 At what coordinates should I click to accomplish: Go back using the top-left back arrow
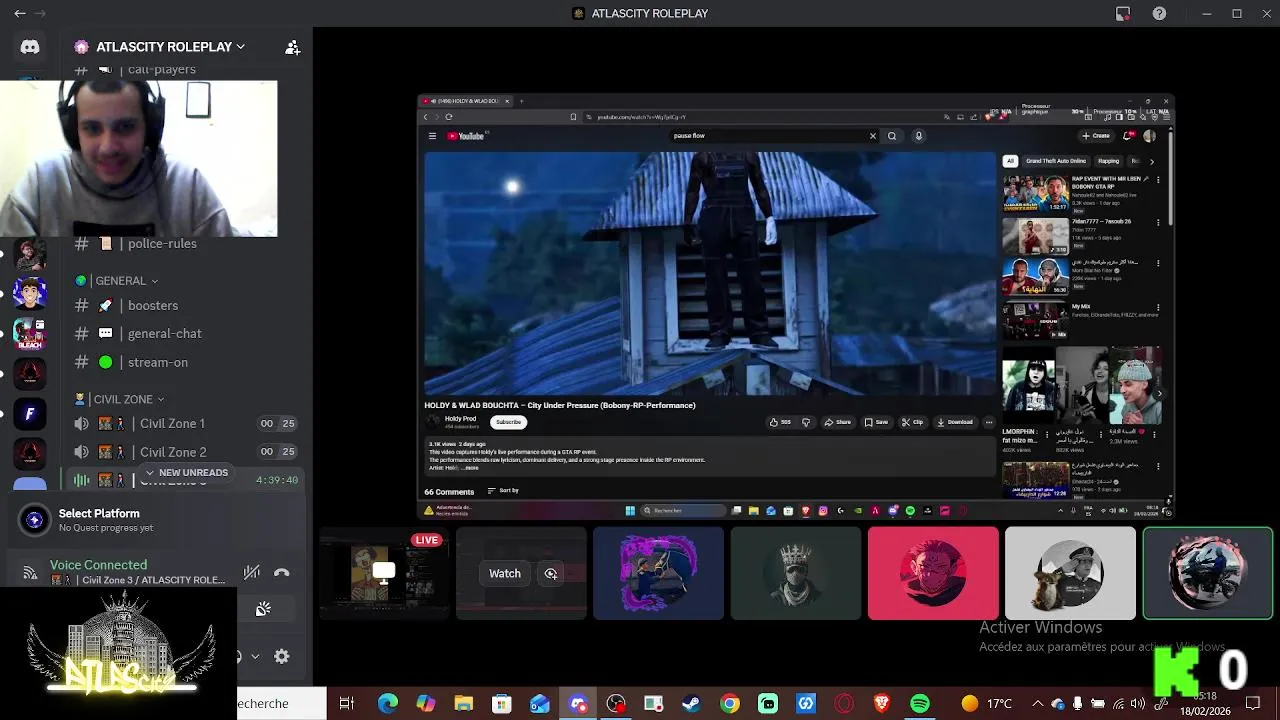pyautogui.click(x=20, y=14)
